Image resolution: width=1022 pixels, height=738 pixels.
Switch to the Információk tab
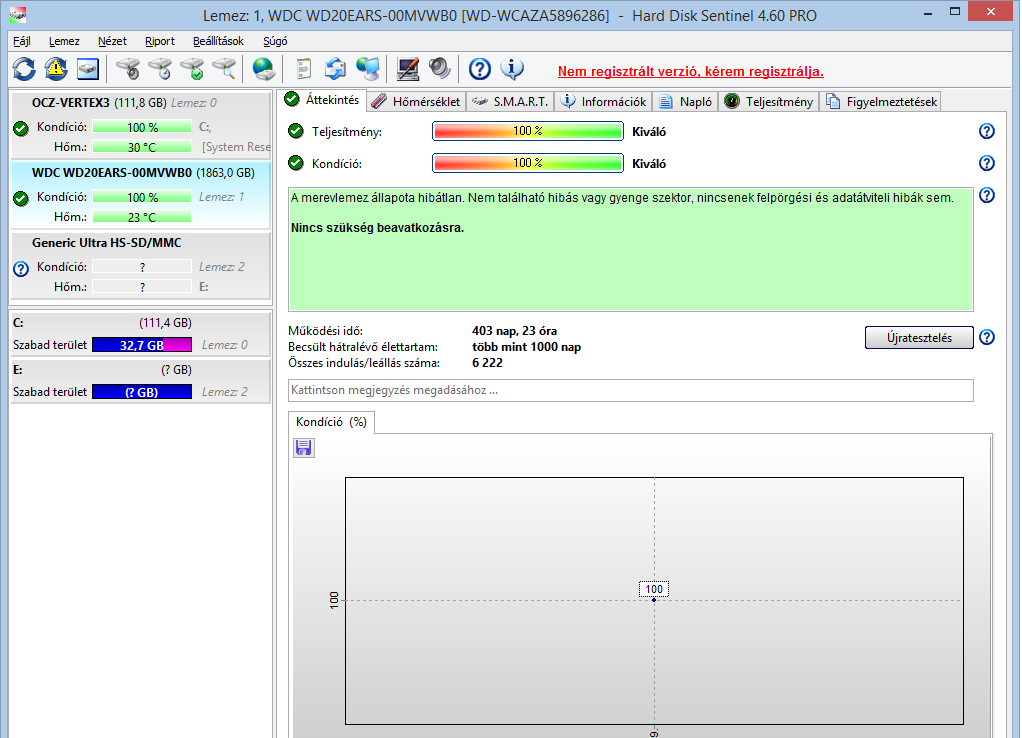[x=604, y=102]
